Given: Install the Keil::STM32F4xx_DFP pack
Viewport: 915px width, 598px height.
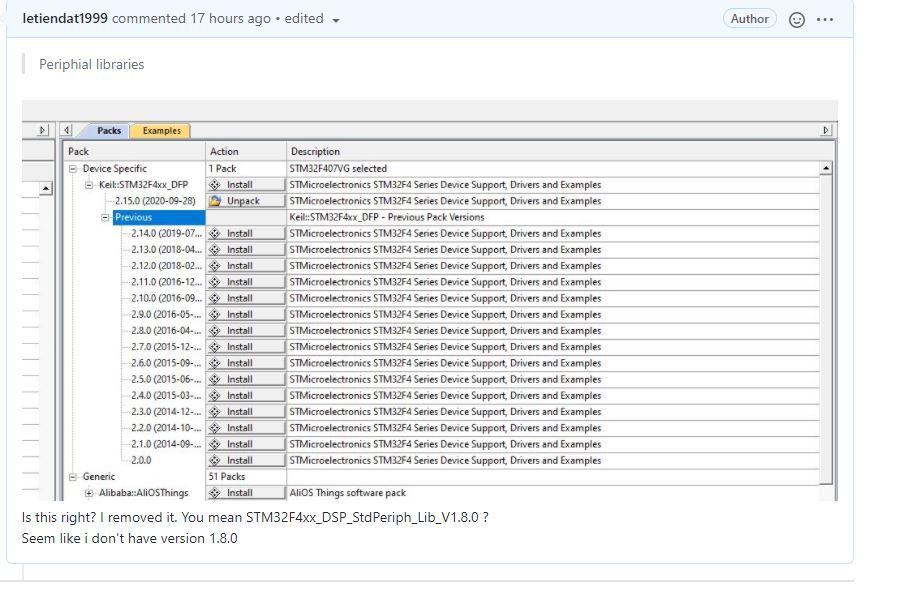Looking at the screenshot, I should [x=246, y=185].
